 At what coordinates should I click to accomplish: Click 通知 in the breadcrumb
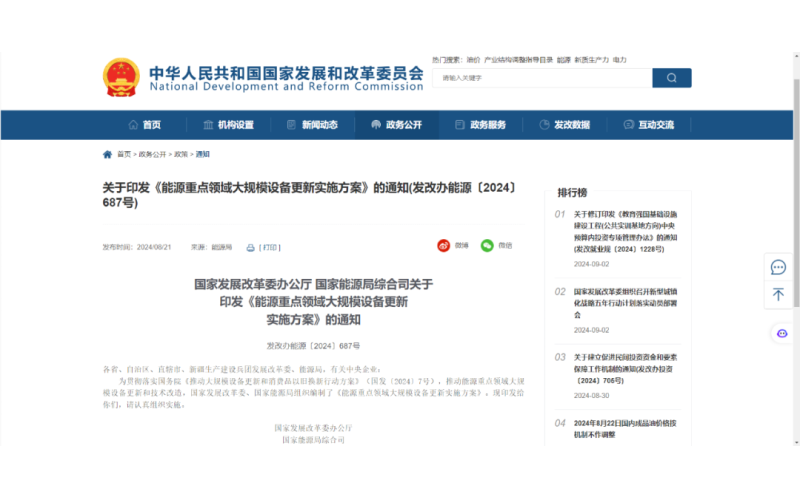[x=203, y=155]
